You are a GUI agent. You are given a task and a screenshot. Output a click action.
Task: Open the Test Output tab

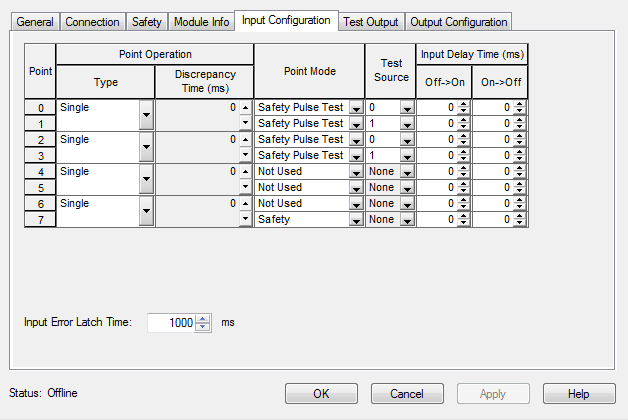tap(369, 22)
